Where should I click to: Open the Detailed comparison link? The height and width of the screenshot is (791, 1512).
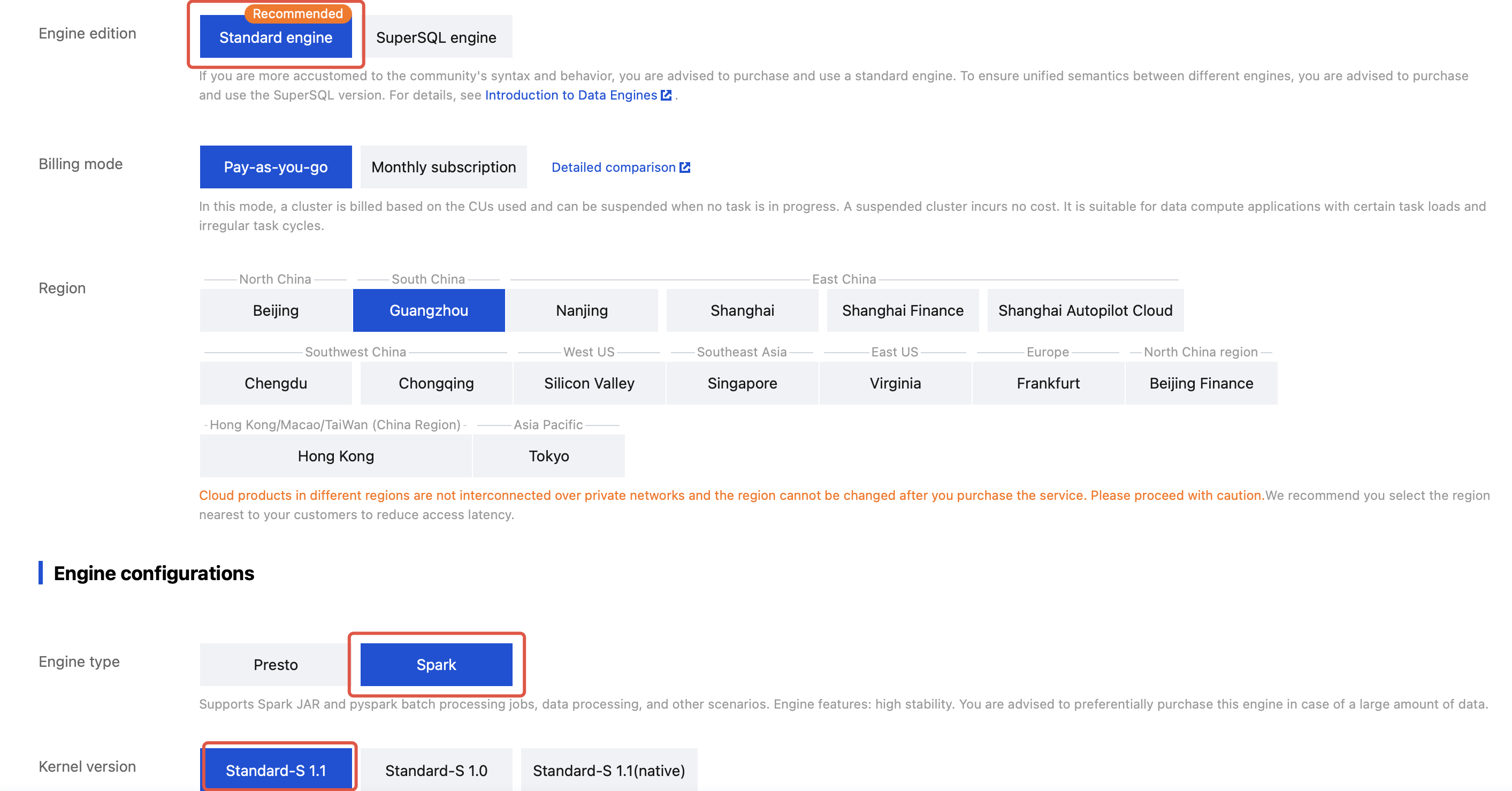tap(613, 168)
